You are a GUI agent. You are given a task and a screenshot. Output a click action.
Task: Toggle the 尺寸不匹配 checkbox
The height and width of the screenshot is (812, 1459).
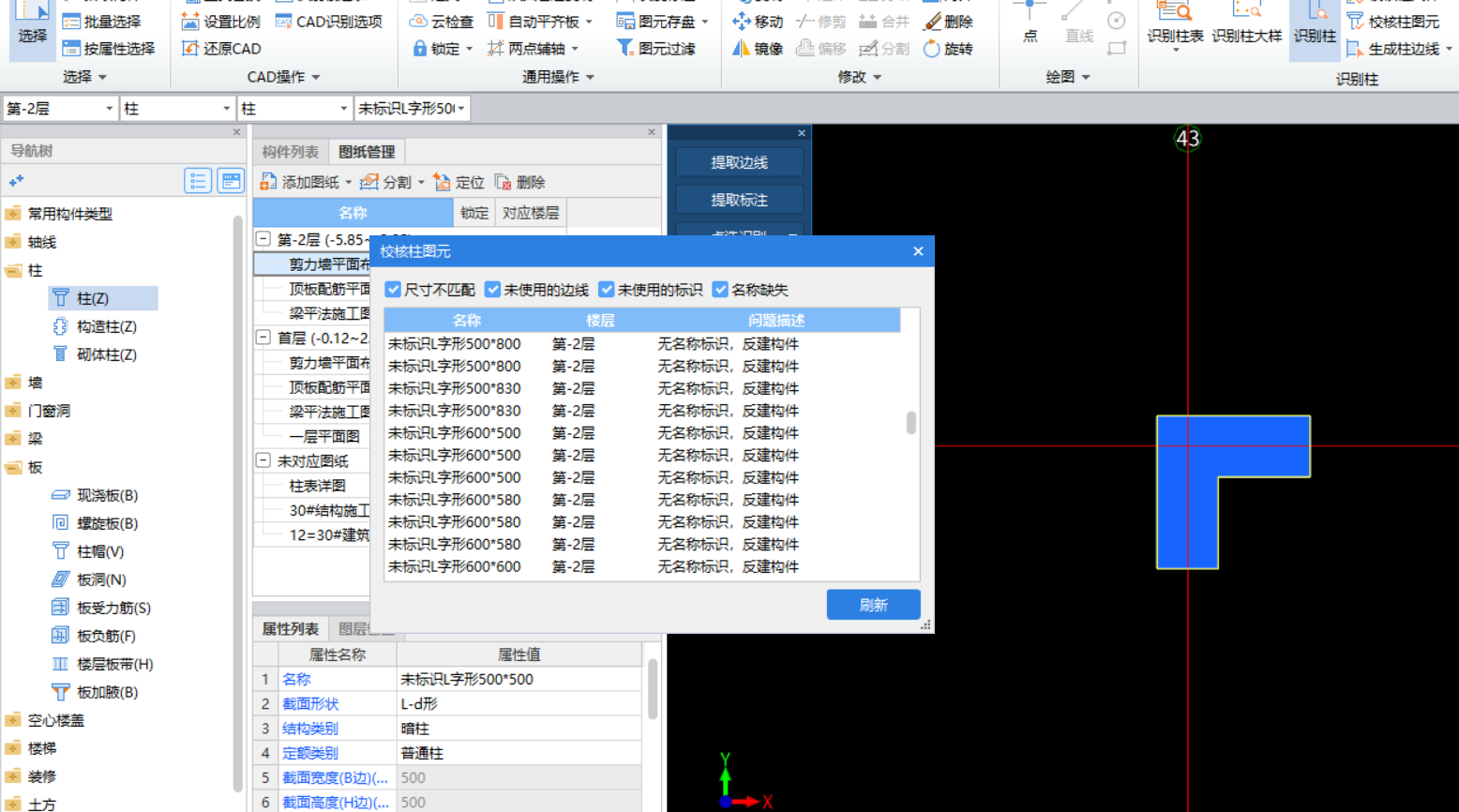393,290
